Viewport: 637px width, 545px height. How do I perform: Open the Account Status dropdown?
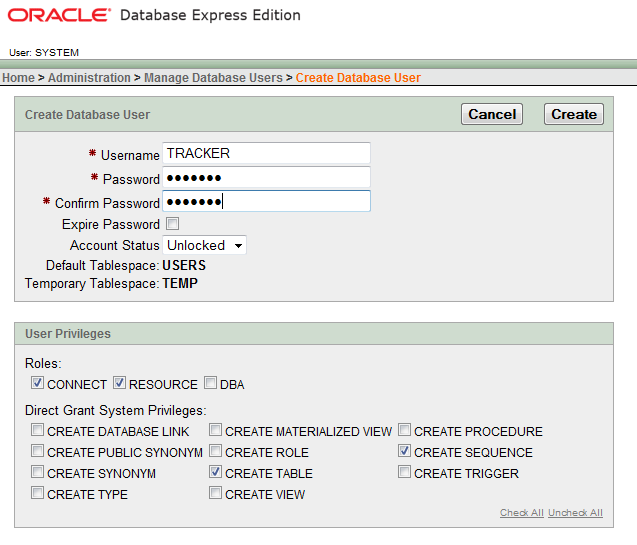[x=205, y=245]
